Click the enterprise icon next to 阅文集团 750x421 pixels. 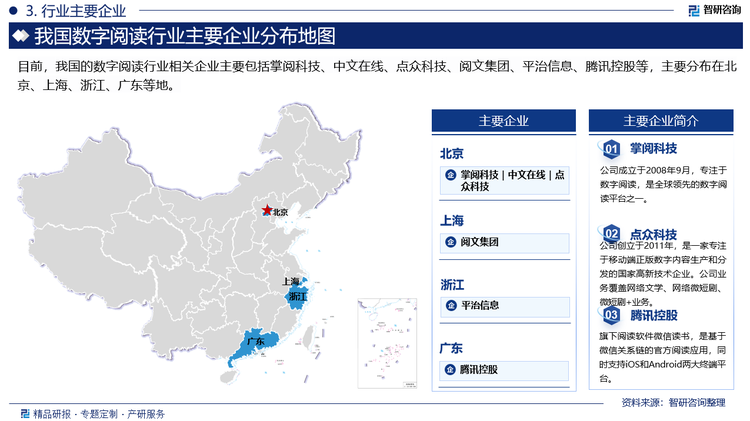pyautogui.click(x=450, y=242)
